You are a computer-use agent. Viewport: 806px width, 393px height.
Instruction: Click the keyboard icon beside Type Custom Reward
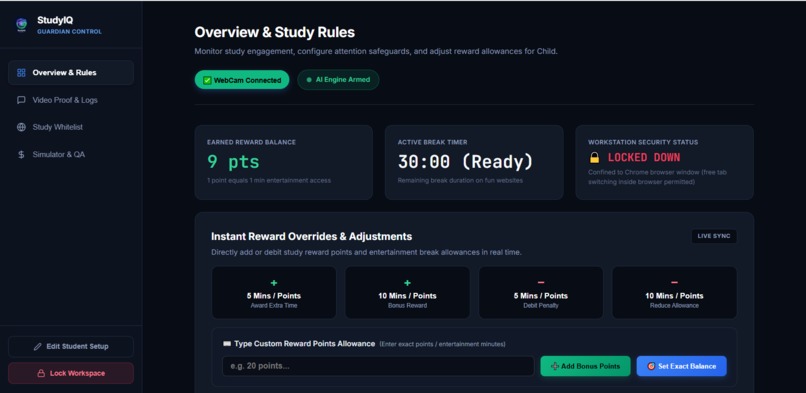click(x=227, y=344)
